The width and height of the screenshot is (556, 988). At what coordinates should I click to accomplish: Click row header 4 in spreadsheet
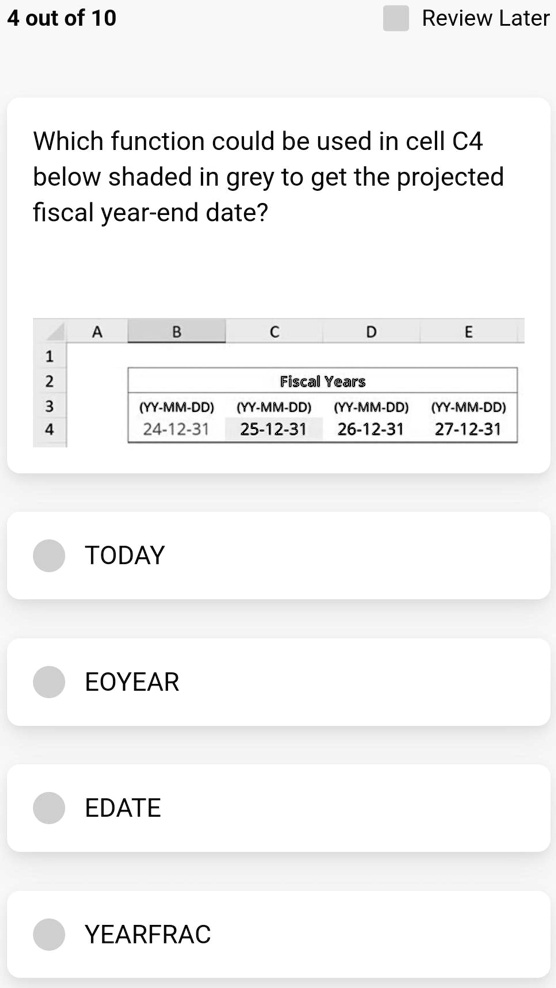[49, 430]
